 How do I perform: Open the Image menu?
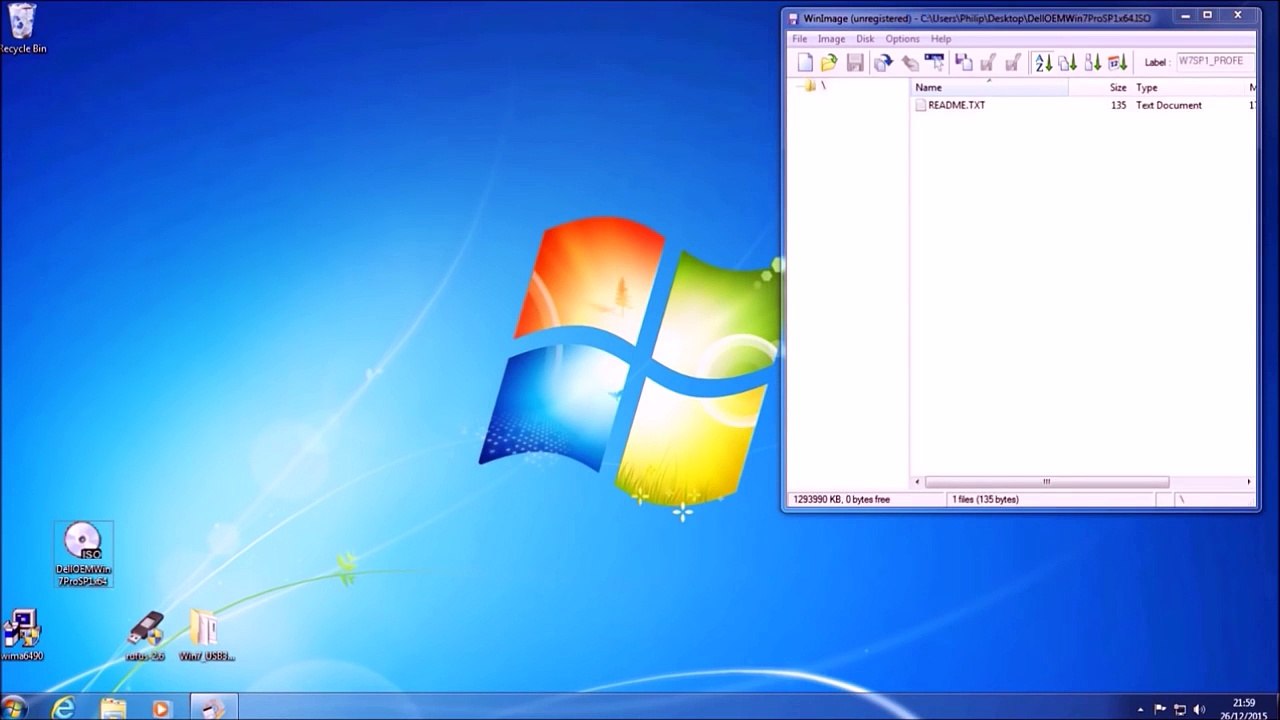(x=832, y=39)
